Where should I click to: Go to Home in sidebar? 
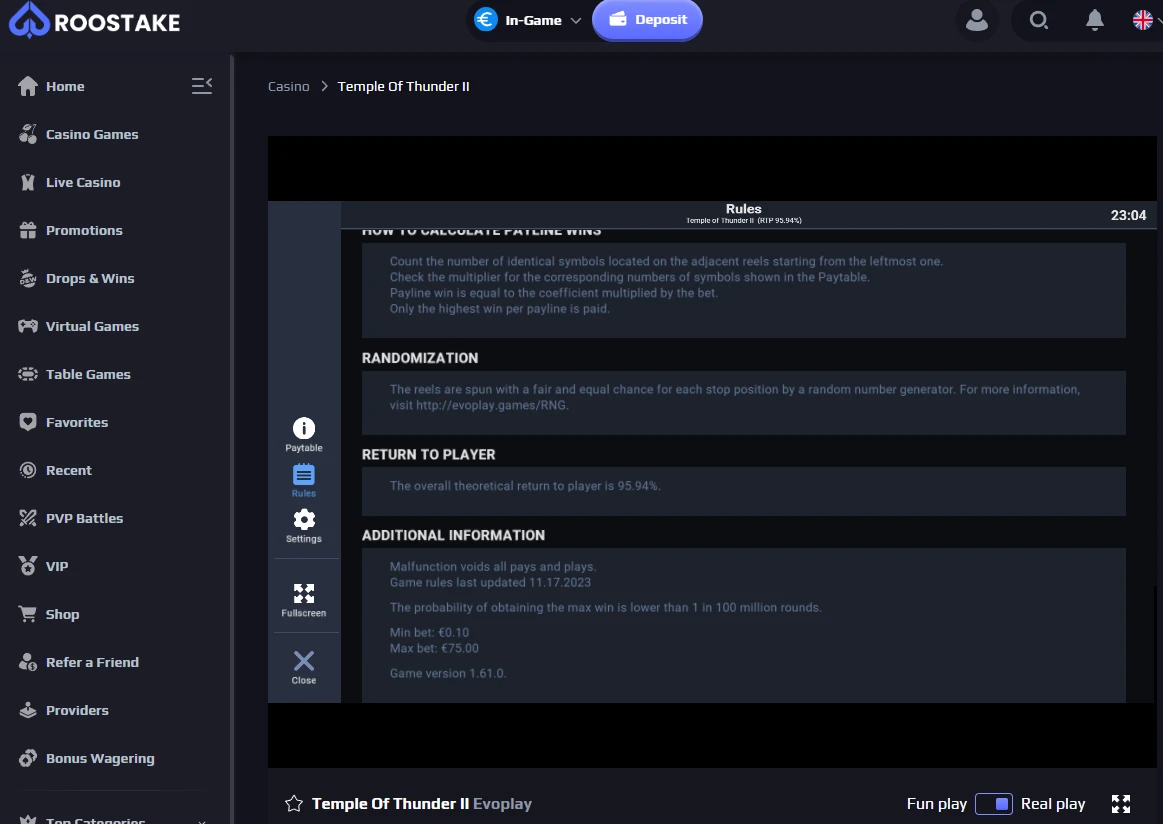click(x=65, y=86)
